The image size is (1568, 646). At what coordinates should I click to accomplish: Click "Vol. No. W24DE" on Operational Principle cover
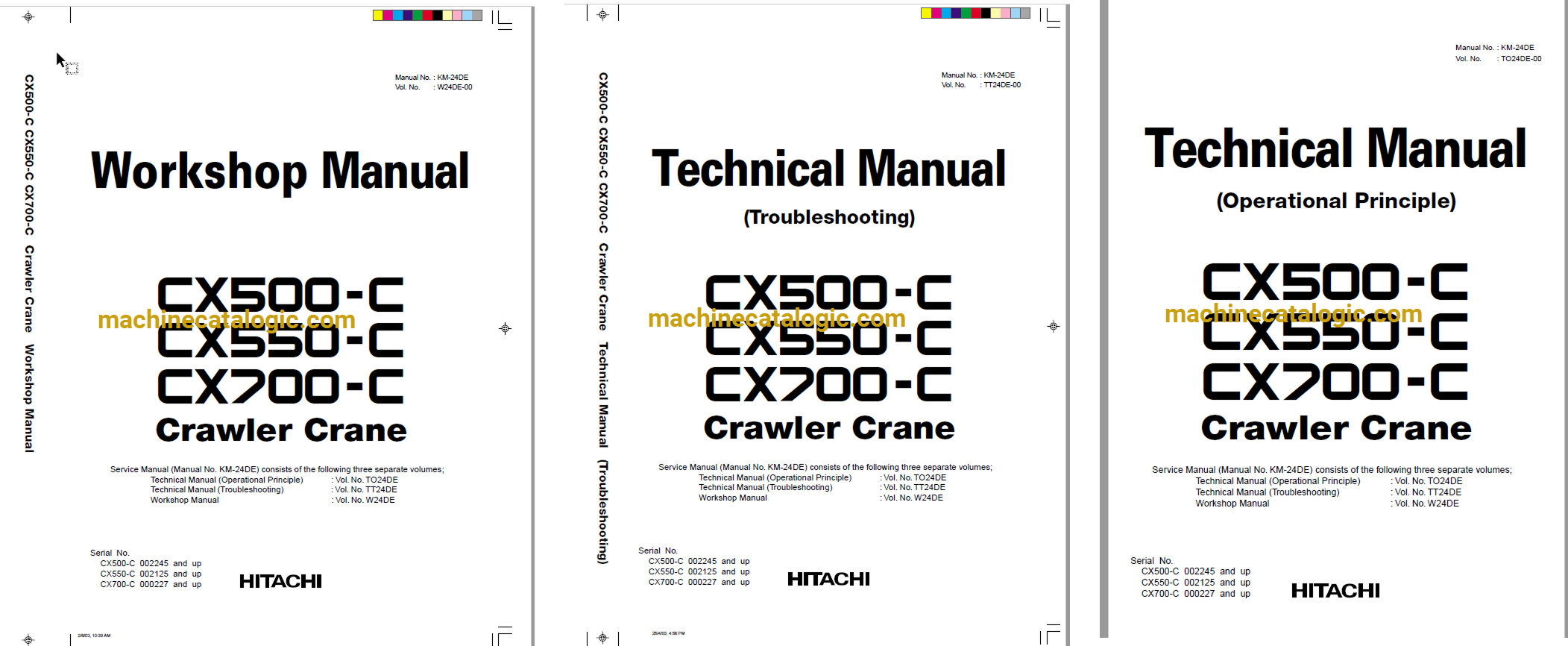pyautogui.click(x=1426, y=504)
